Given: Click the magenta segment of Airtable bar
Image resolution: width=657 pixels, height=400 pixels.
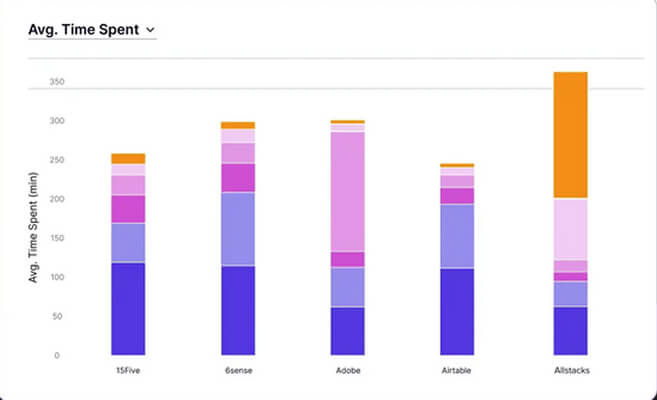Looking at the screenshot, I should coord(457,196).
